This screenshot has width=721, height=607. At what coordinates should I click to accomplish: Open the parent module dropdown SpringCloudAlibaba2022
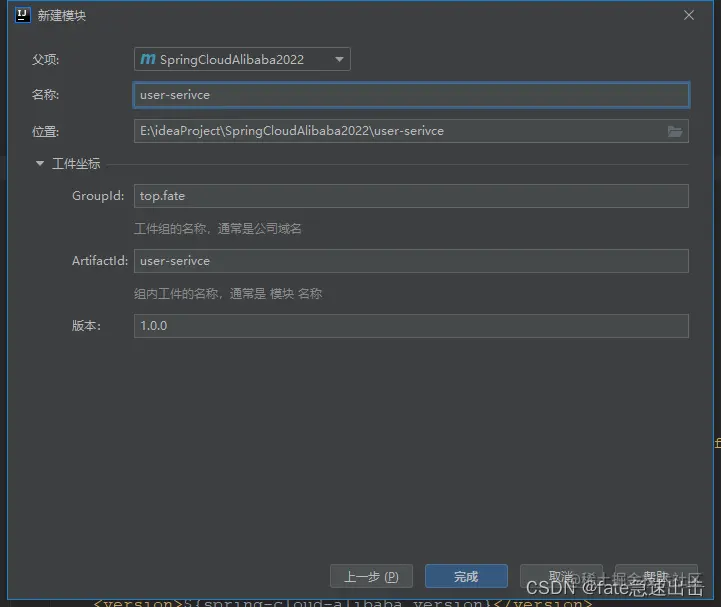[x=242, y=59]
